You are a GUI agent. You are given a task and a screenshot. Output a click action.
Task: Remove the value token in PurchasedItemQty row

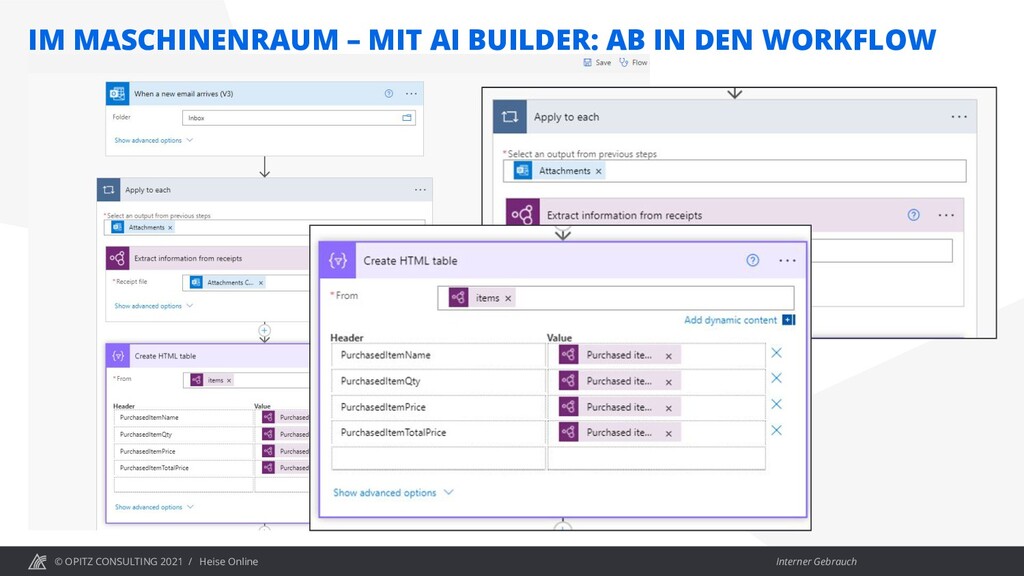pos(669,382)
